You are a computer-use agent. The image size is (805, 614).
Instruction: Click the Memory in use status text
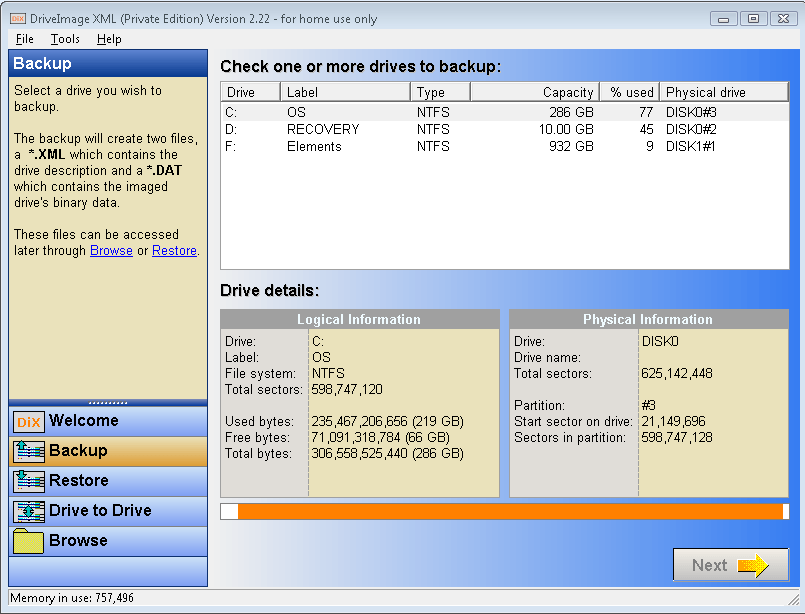point(72,598)
